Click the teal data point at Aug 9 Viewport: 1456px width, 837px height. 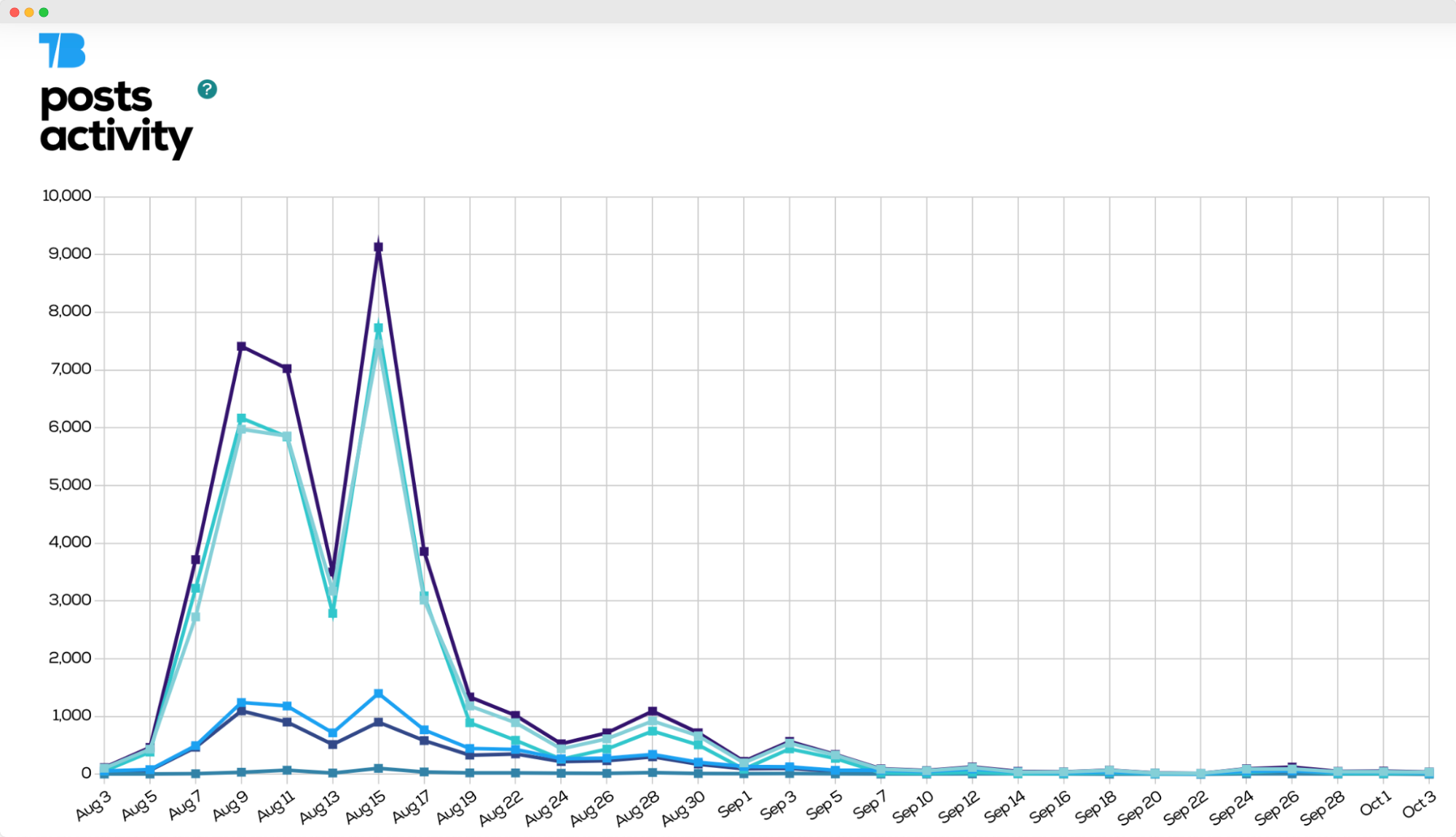[x=241, y=418]
